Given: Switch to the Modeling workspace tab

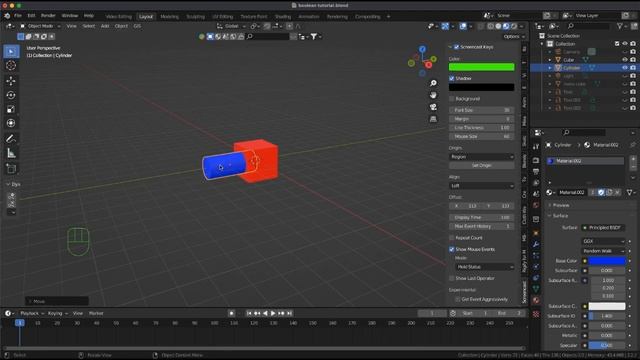Looking at the screenshot, I should click(x=169, y=17).
